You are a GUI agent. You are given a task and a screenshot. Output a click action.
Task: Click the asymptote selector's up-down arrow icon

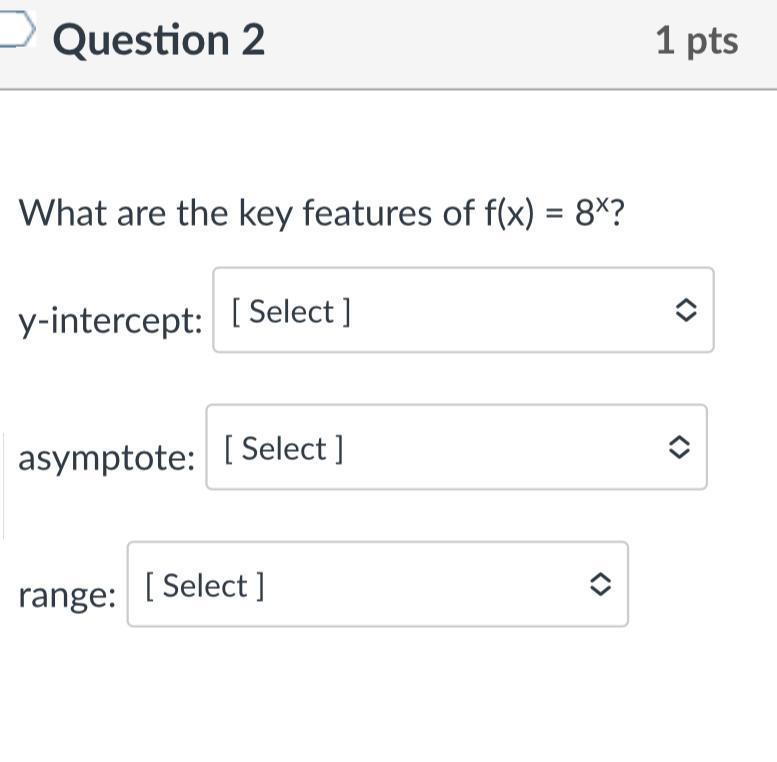[x=678, y=448]
